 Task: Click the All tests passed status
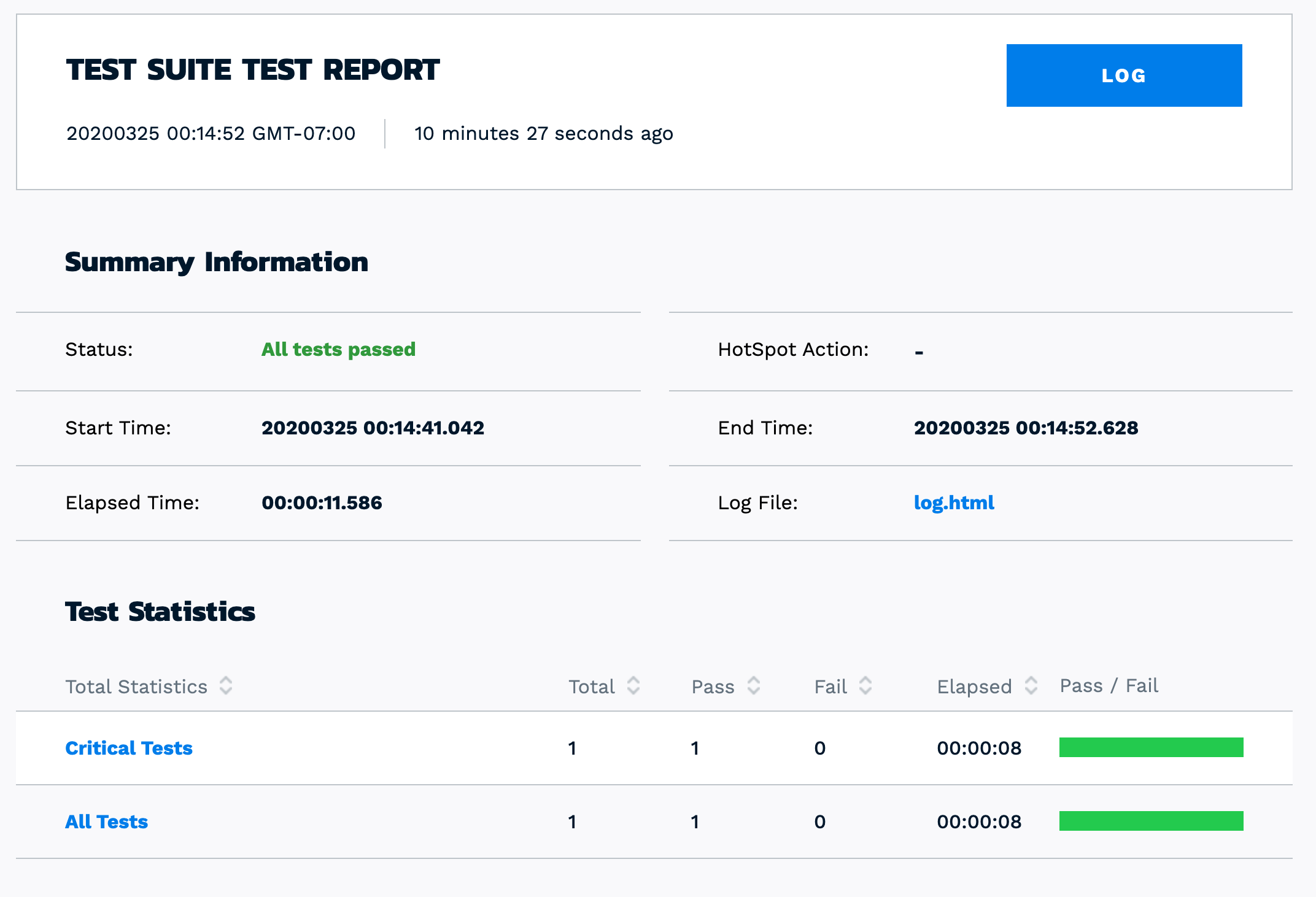(x=338, y=349)
